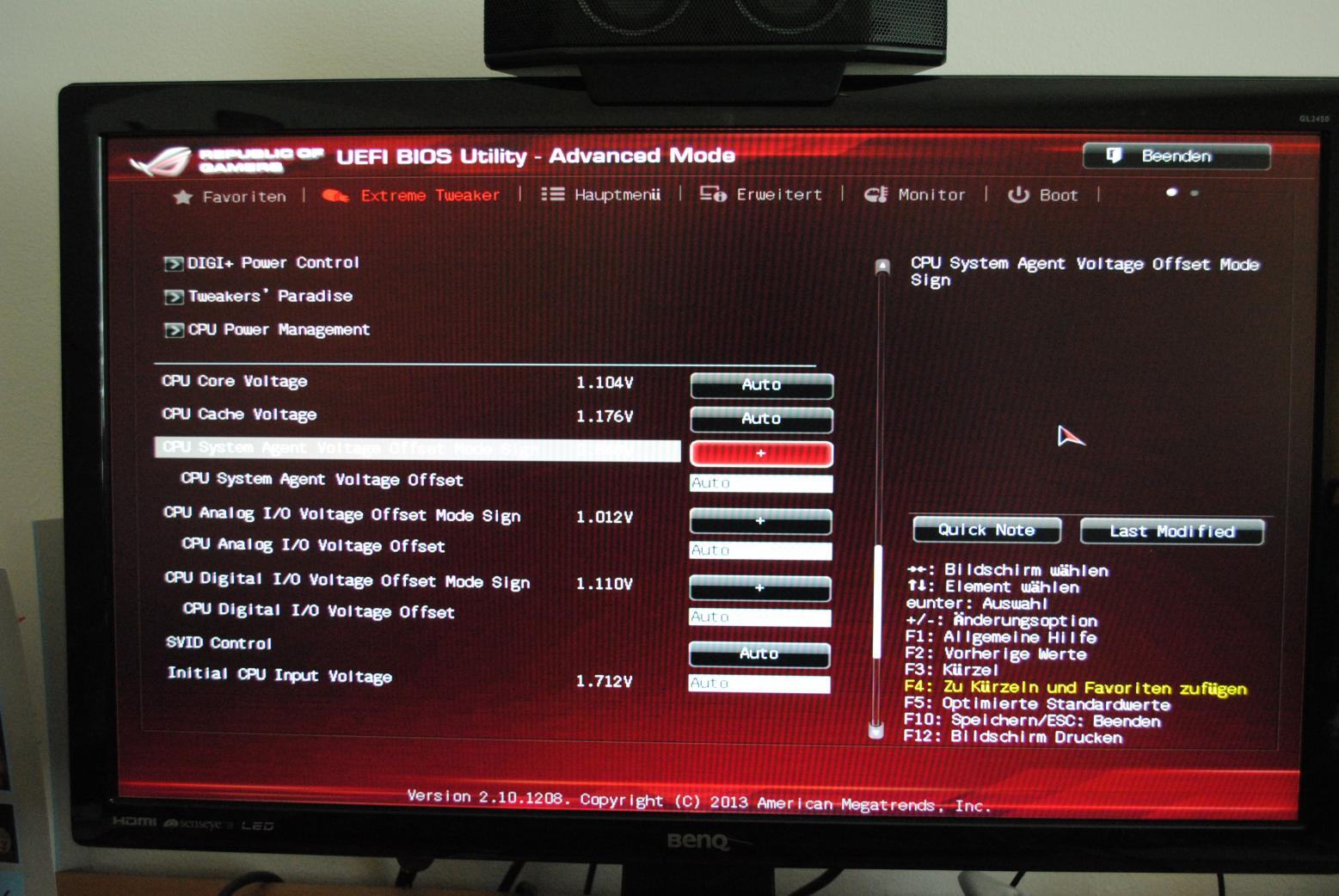Expand the CPU Power Management submenu
The width and height of the screenshot is (1339, 896).
tap(267, 329)
